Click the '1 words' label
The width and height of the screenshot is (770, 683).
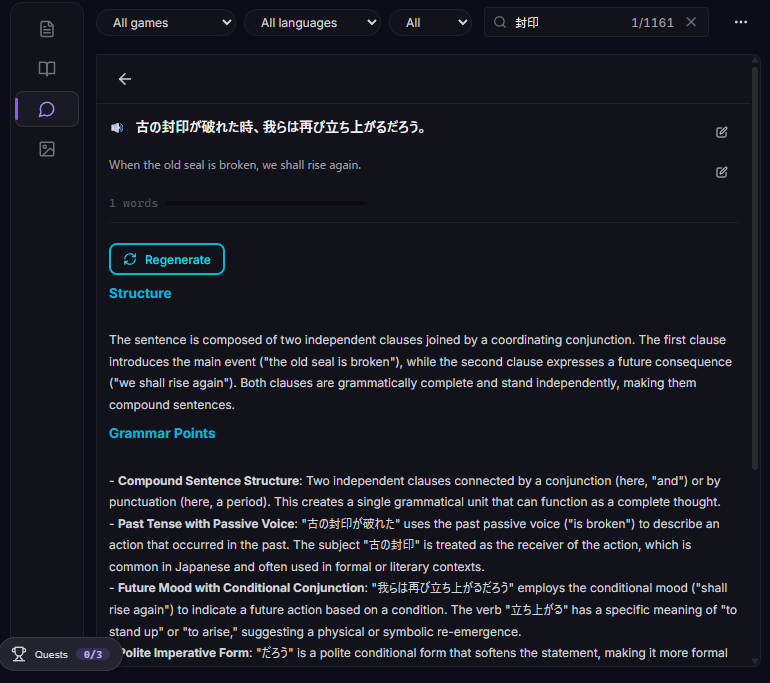point(134,203)
